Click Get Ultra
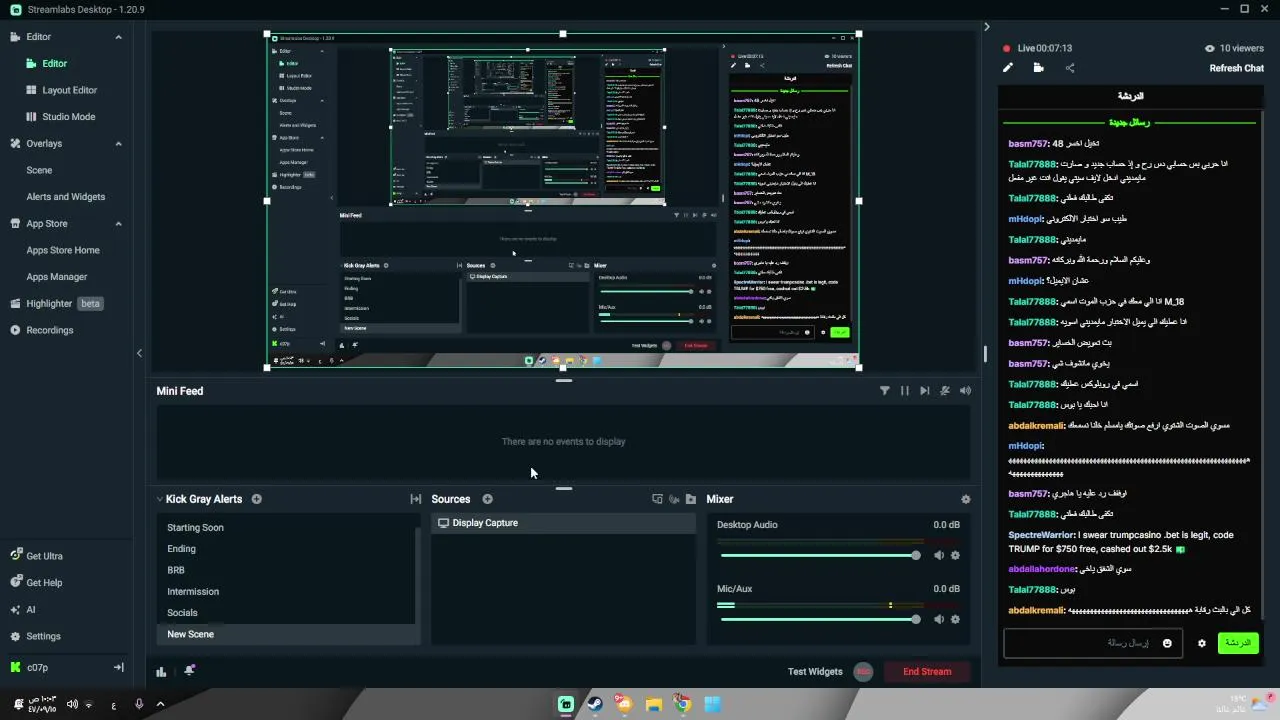Screen dimensions: 1280x720 tap(37, 556)
